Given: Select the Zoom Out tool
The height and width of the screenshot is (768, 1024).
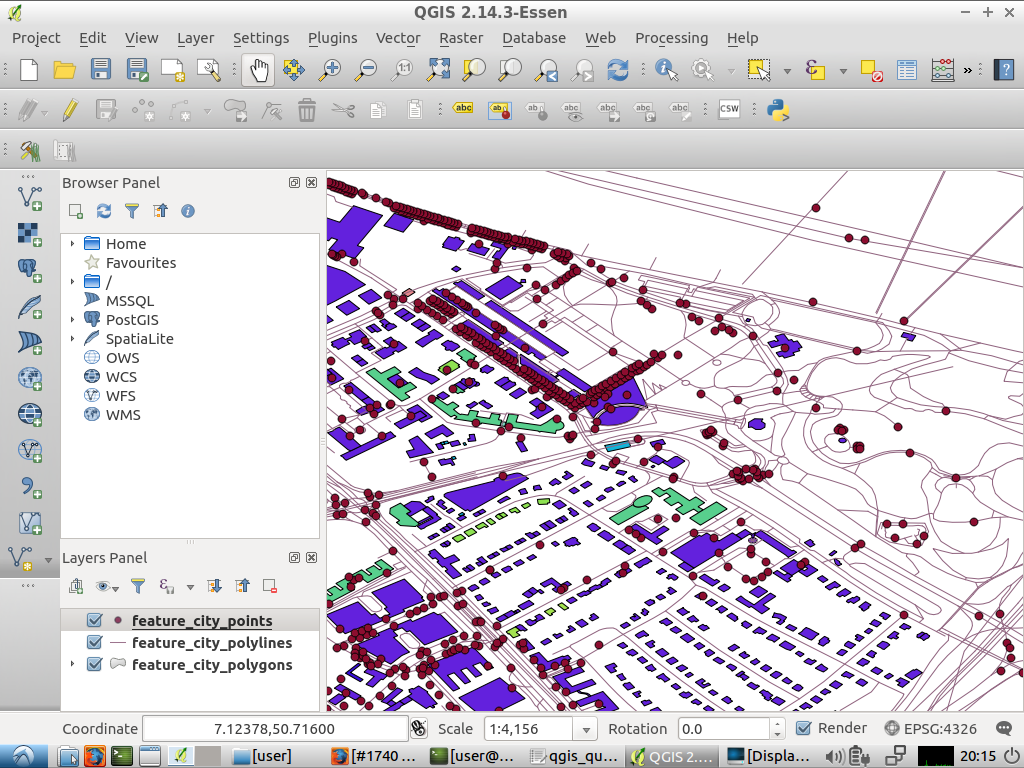Looking at the screenshot, I should [366, 69].
